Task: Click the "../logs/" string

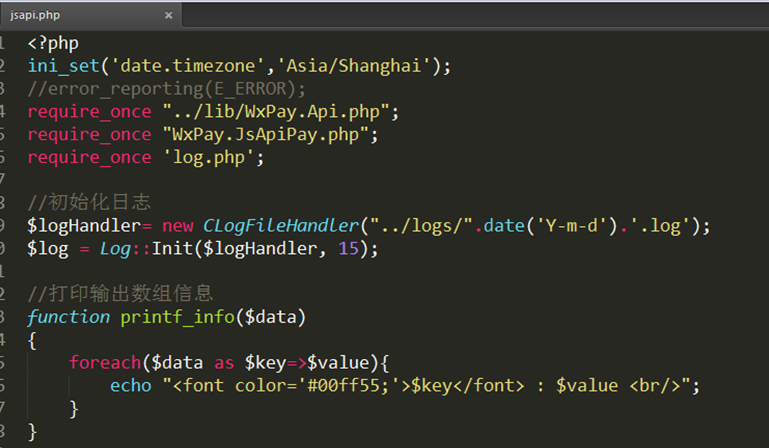Action: click(x=421, y=226)
